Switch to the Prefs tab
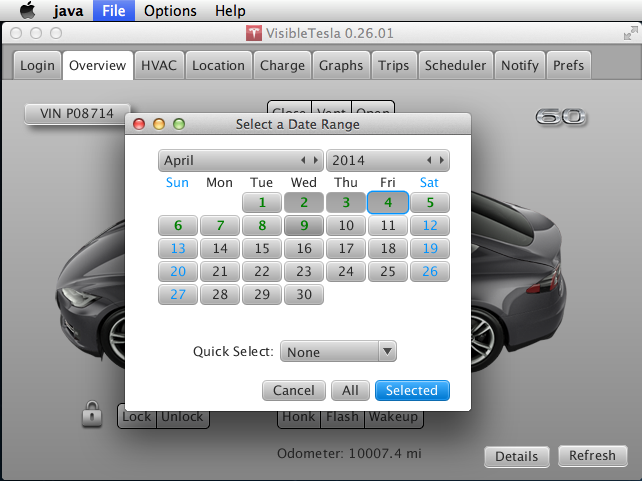642x481 pixels. tap(569, 65)
